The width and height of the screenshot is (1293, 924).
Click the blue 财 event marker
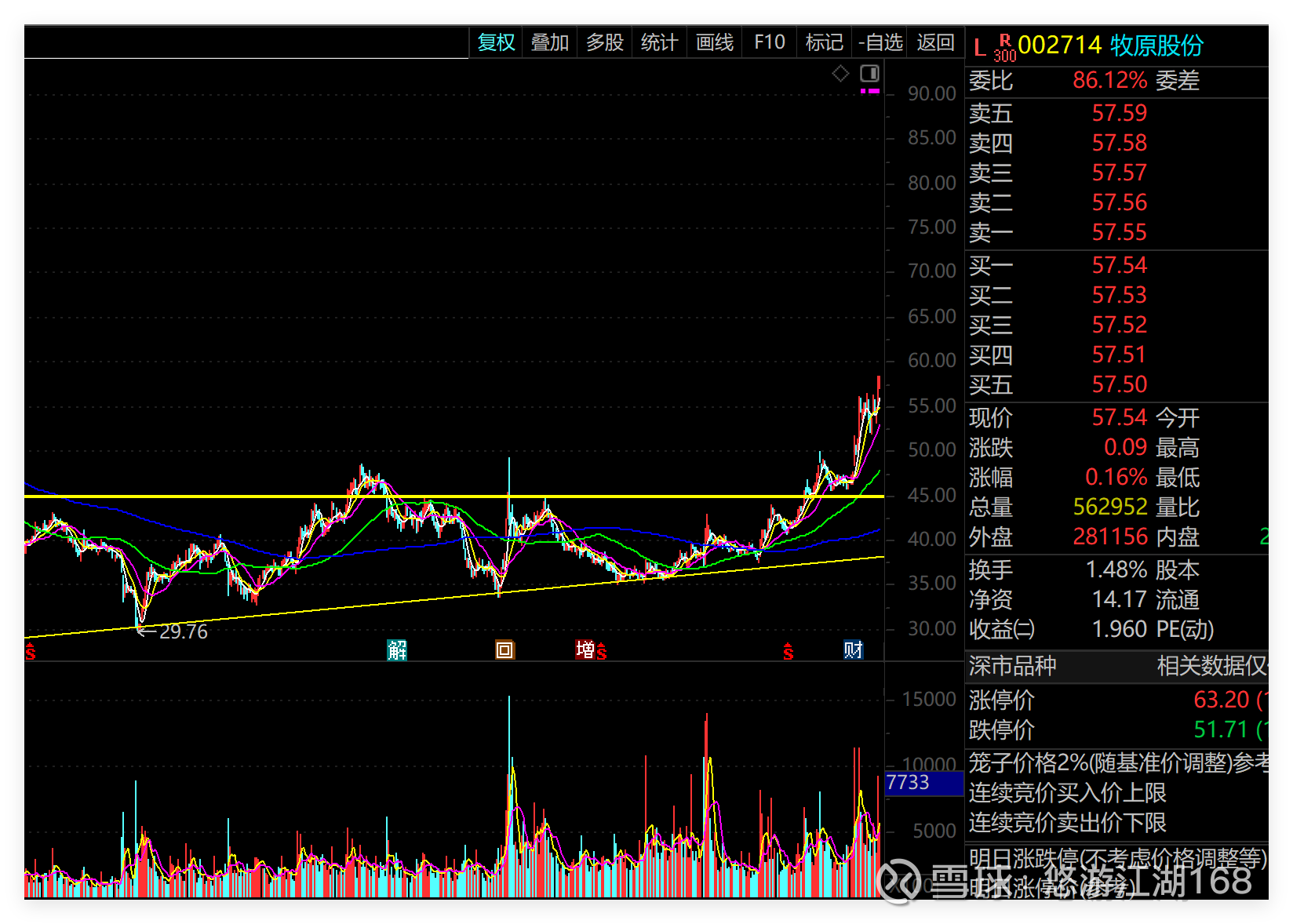coord(853,649)
